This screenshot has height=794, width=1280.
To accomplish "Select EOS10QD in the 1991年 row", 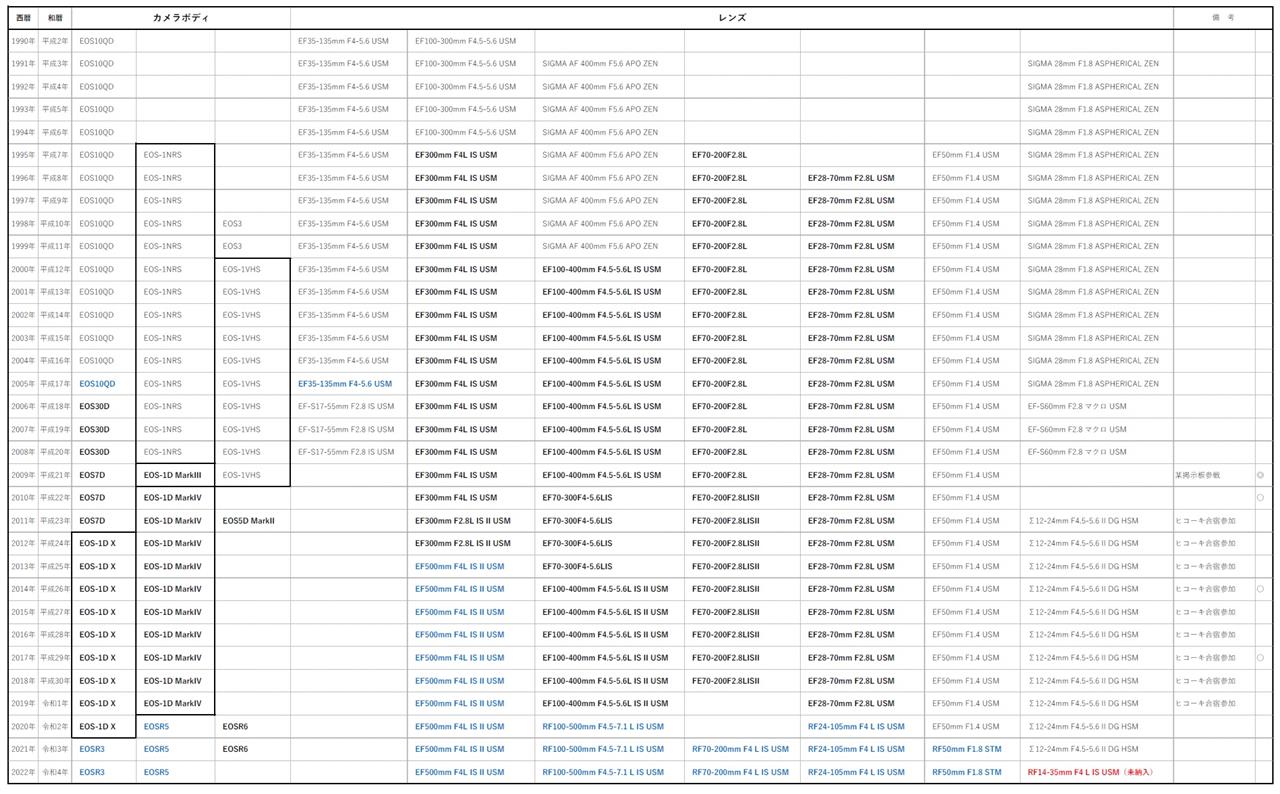I will 97,64.
